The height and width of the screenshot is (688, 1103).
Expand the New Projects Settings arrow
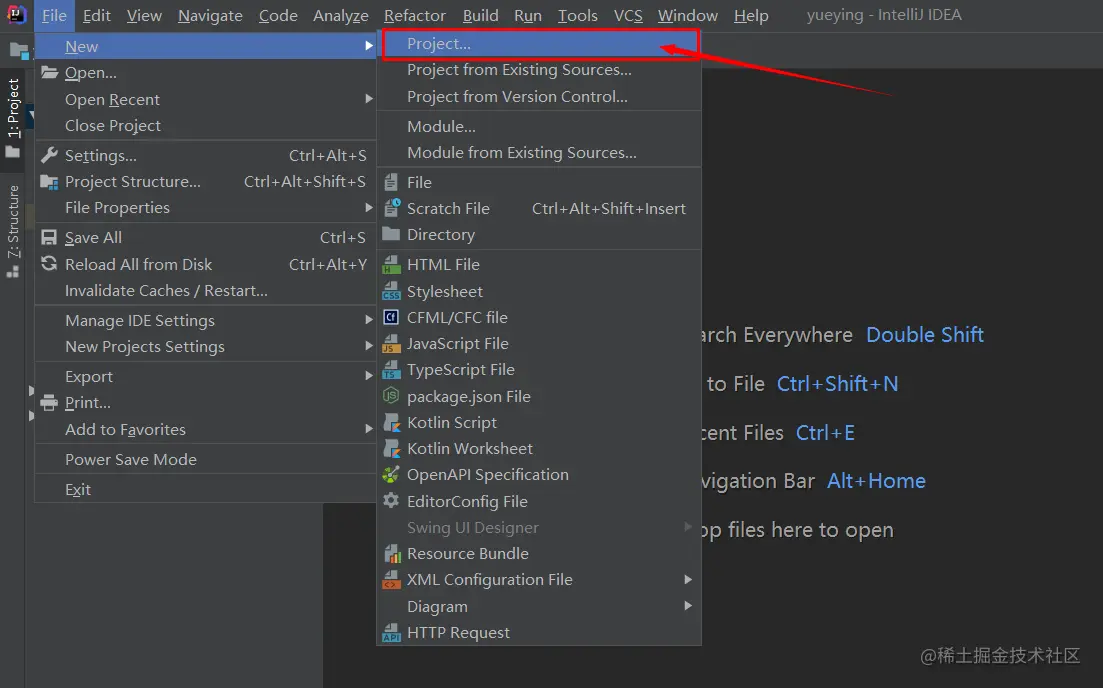(369, 346)
